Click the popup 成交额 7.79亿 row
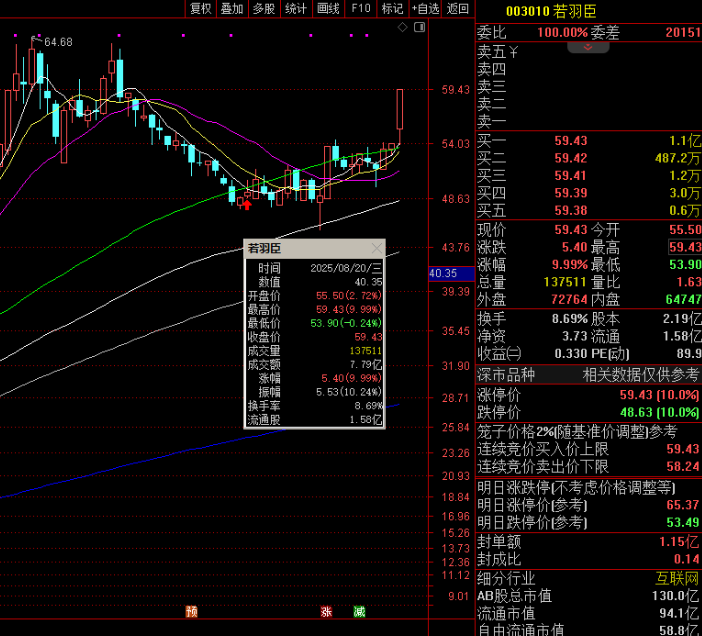This screenshot has width=702, height=636. pos(315,365)
